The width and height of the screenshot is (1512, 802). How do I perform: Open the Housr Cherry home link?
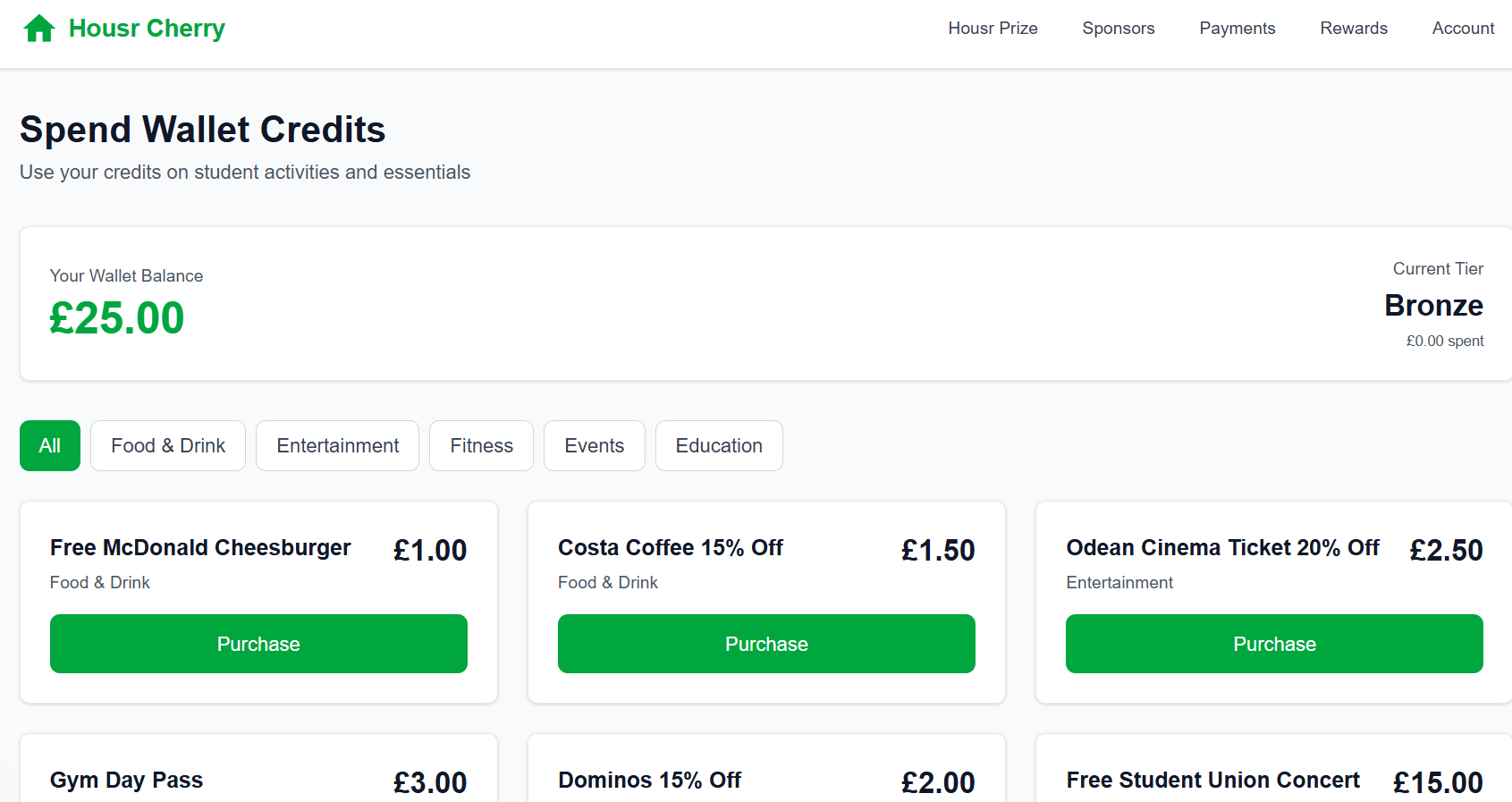coord(147,29)
